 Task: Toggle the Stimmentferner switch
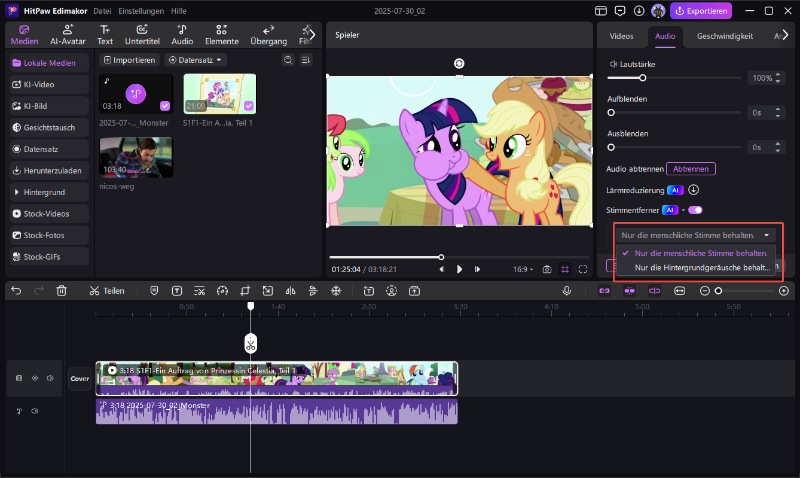coord(695,210)
